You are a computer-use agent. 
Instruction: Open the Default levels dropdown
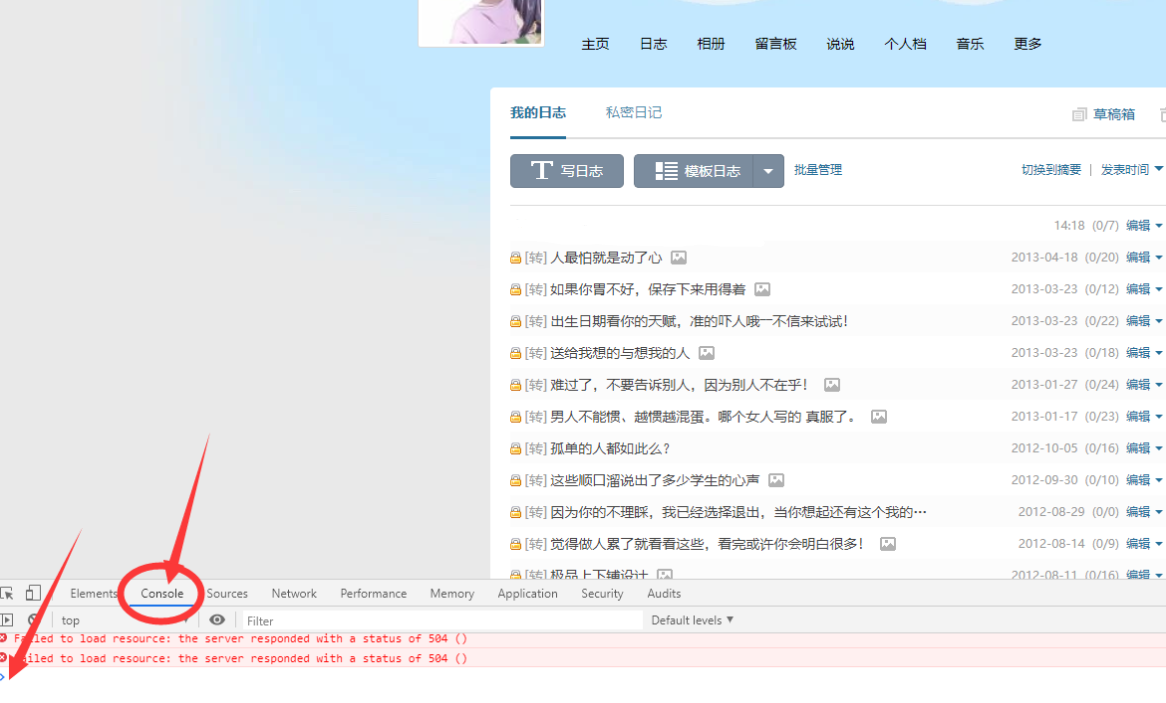point(691,620)
